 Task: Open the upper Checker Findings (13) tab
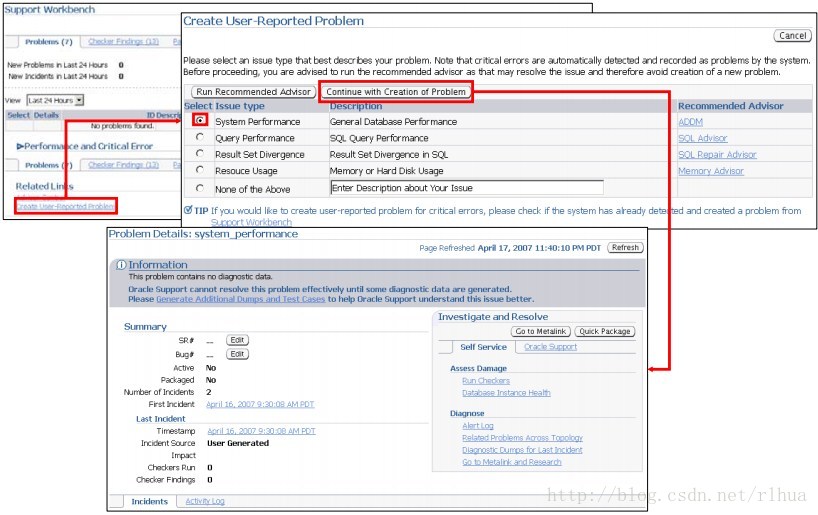tap(124, 41)
